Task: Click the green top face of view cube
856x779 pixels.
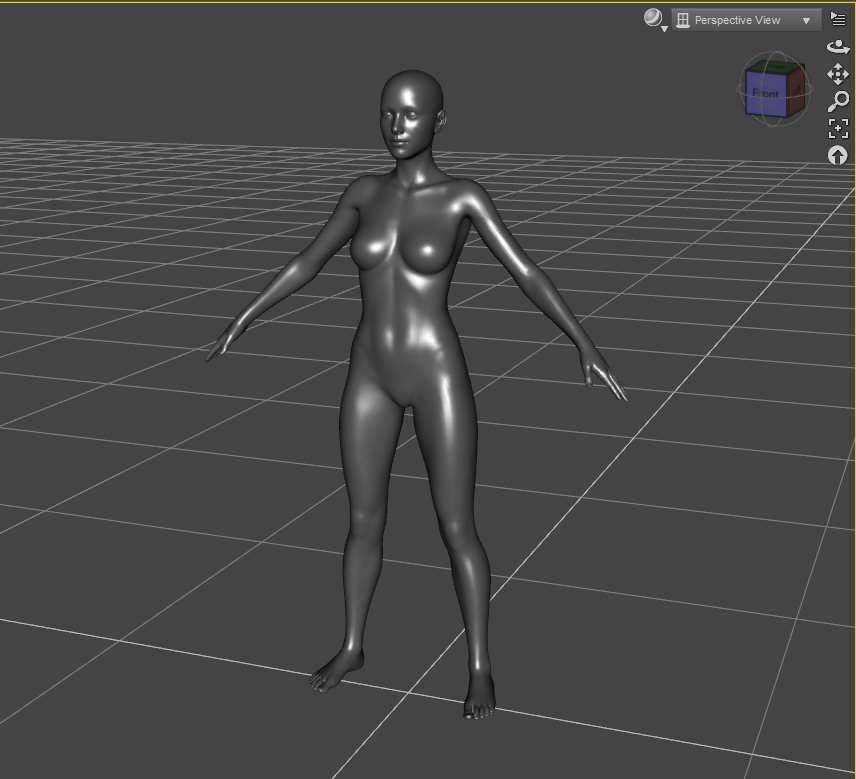Action: [774, 67]
